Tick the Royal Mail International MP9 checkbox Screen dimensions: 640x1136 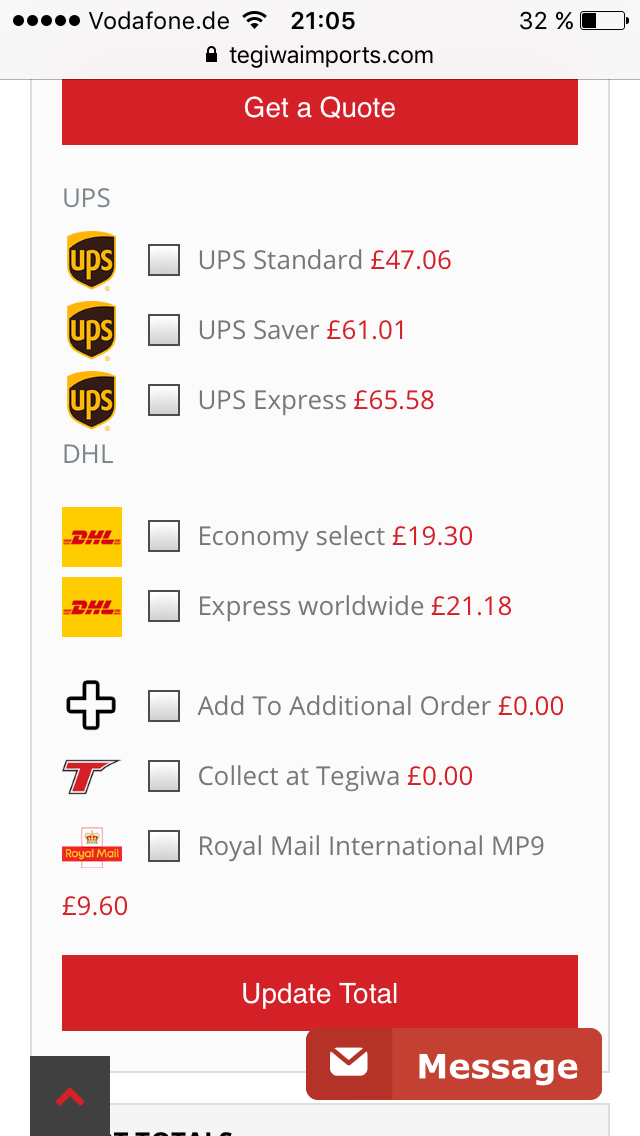click(x=164, y=845)
